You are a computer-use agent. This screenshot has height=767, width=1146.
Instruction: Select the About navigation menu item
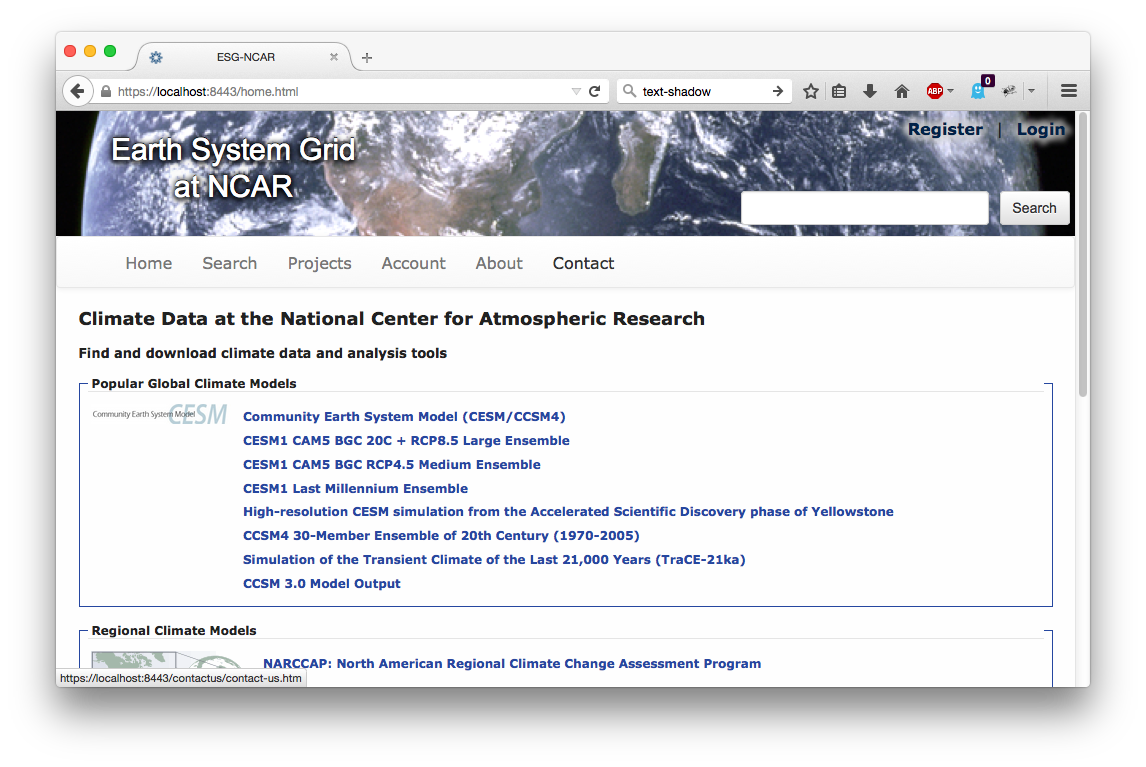pos(499,263)
